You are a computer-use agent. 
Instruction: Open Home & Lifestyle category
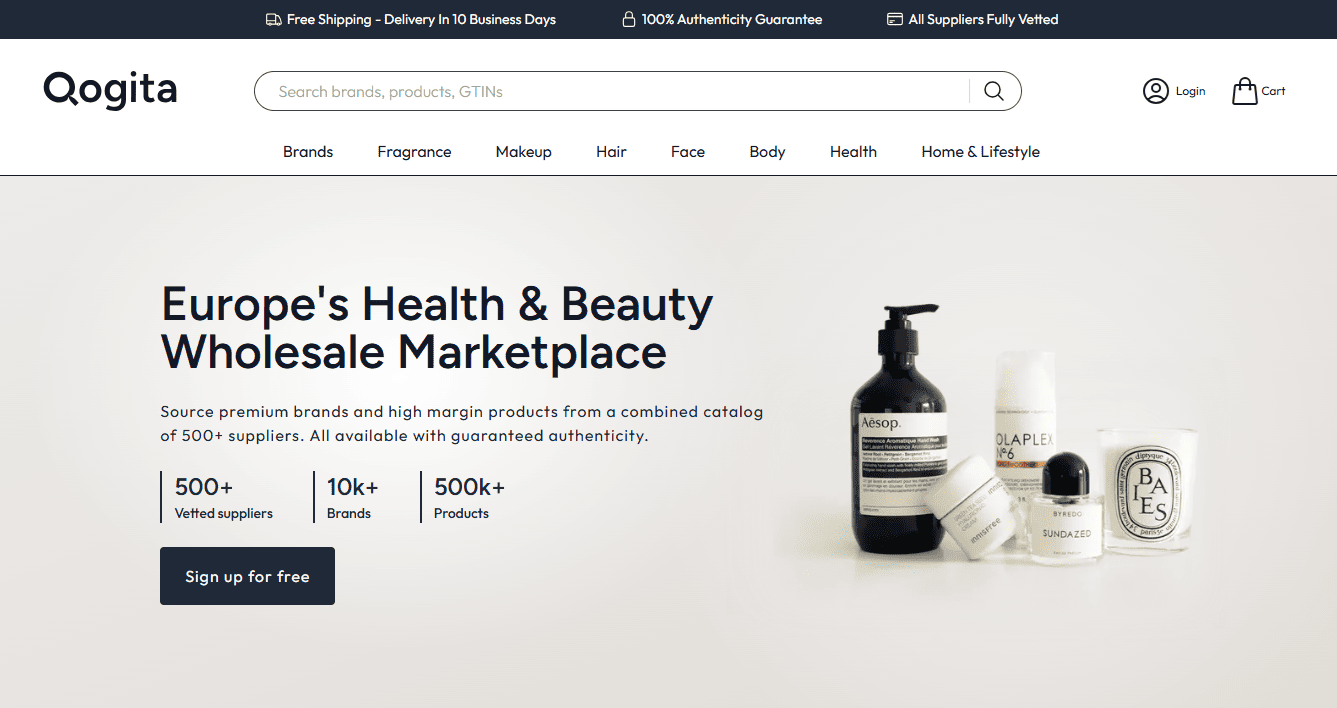980,152
